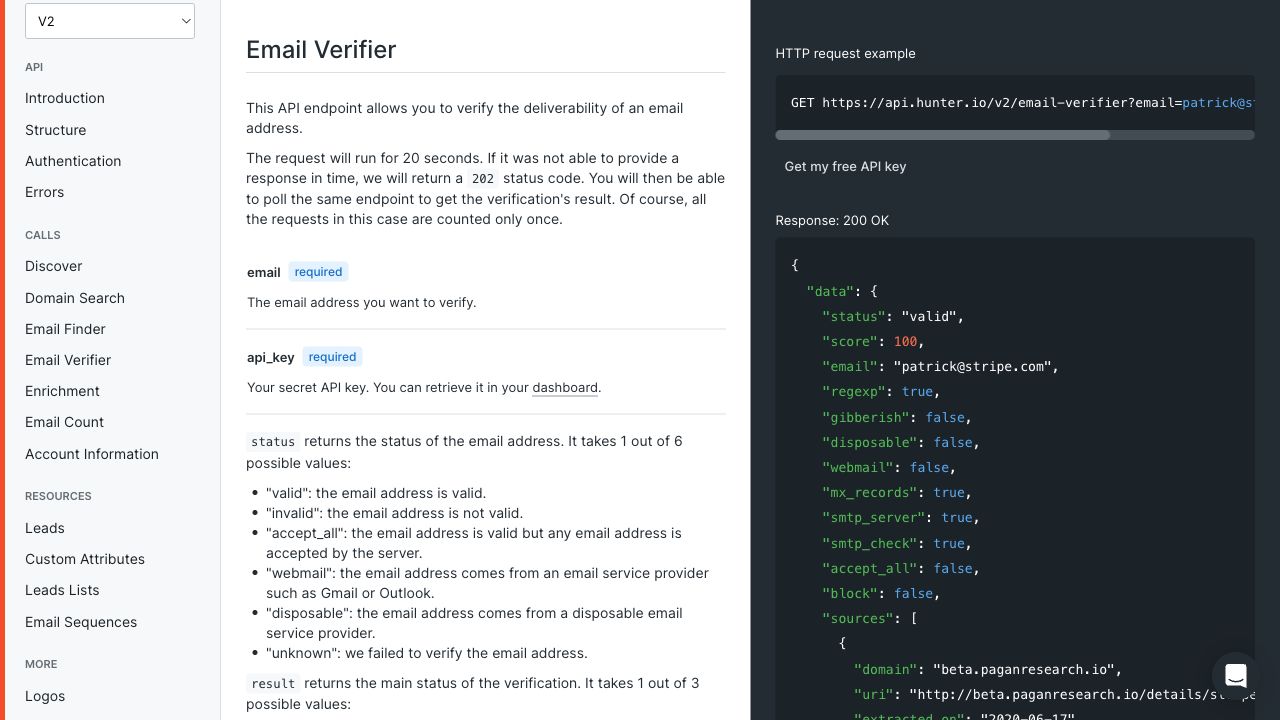
Task: Click the "disposable" key in the JSON response
Action: click(870, 442)
